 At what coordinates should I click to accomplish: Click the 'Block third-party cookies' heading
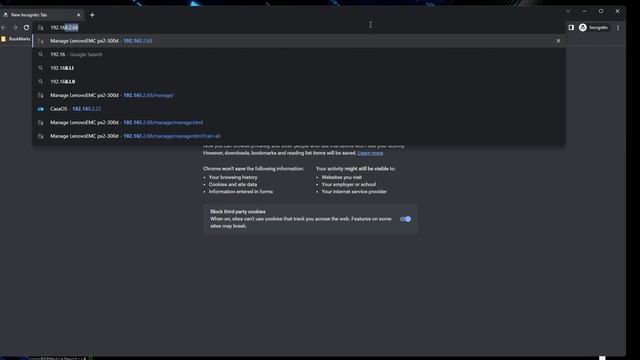pos(238,211)
